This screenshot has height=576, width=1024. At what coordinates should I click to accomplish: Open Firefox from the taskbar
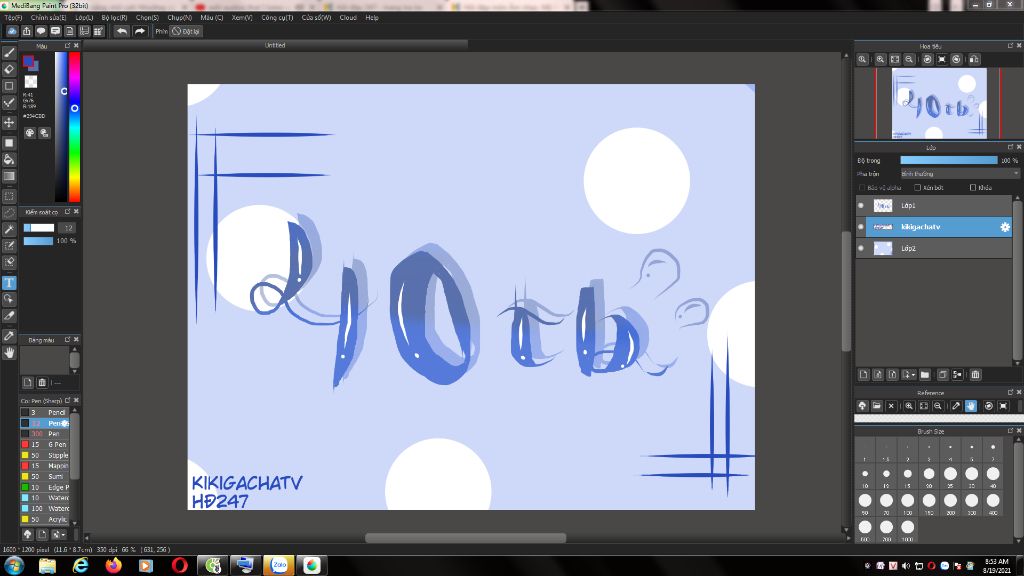[114, 565]
